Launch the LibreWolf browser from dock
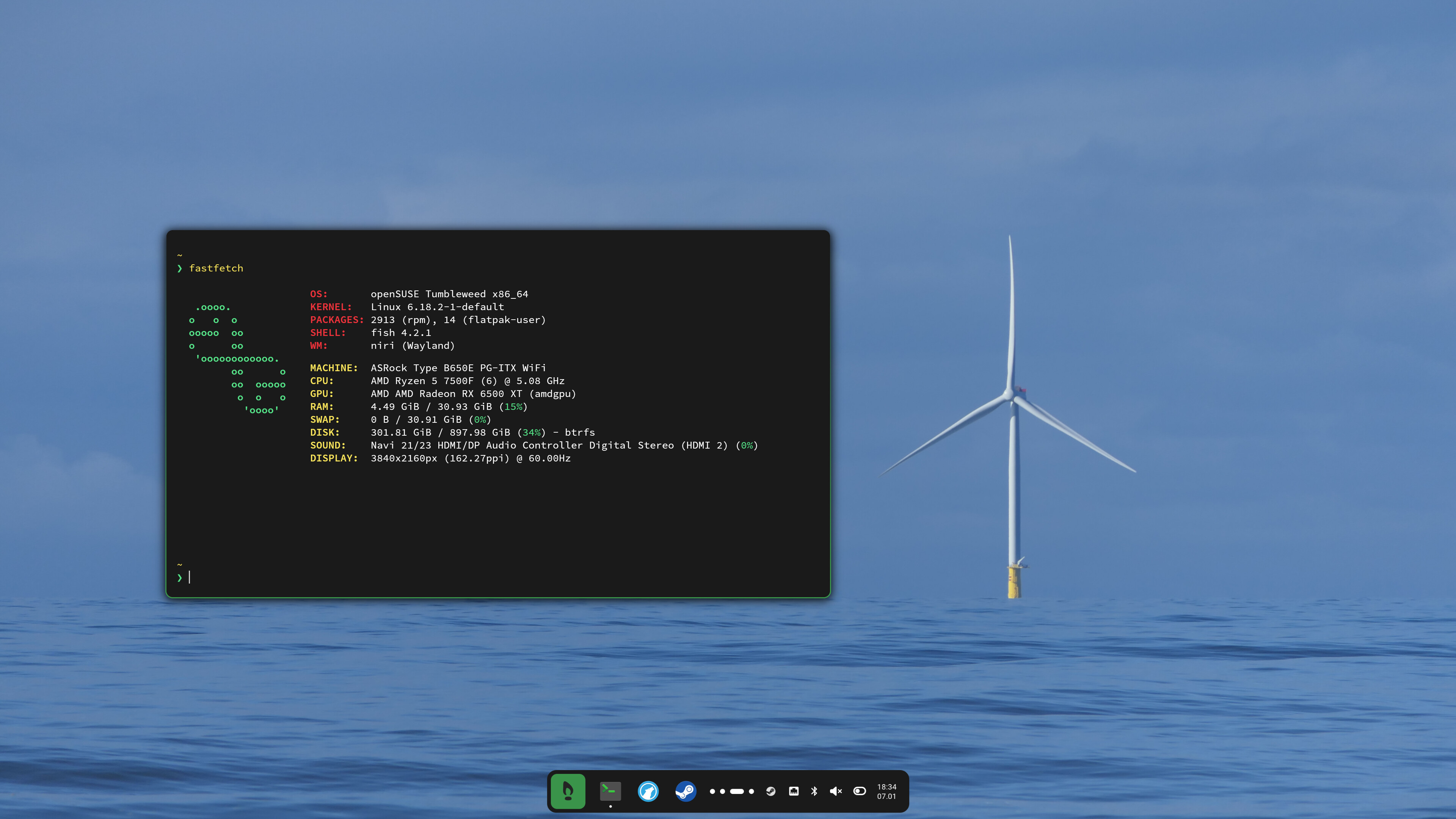Image resolution: width=1456 pixels, height=819 pixels. 648,791
